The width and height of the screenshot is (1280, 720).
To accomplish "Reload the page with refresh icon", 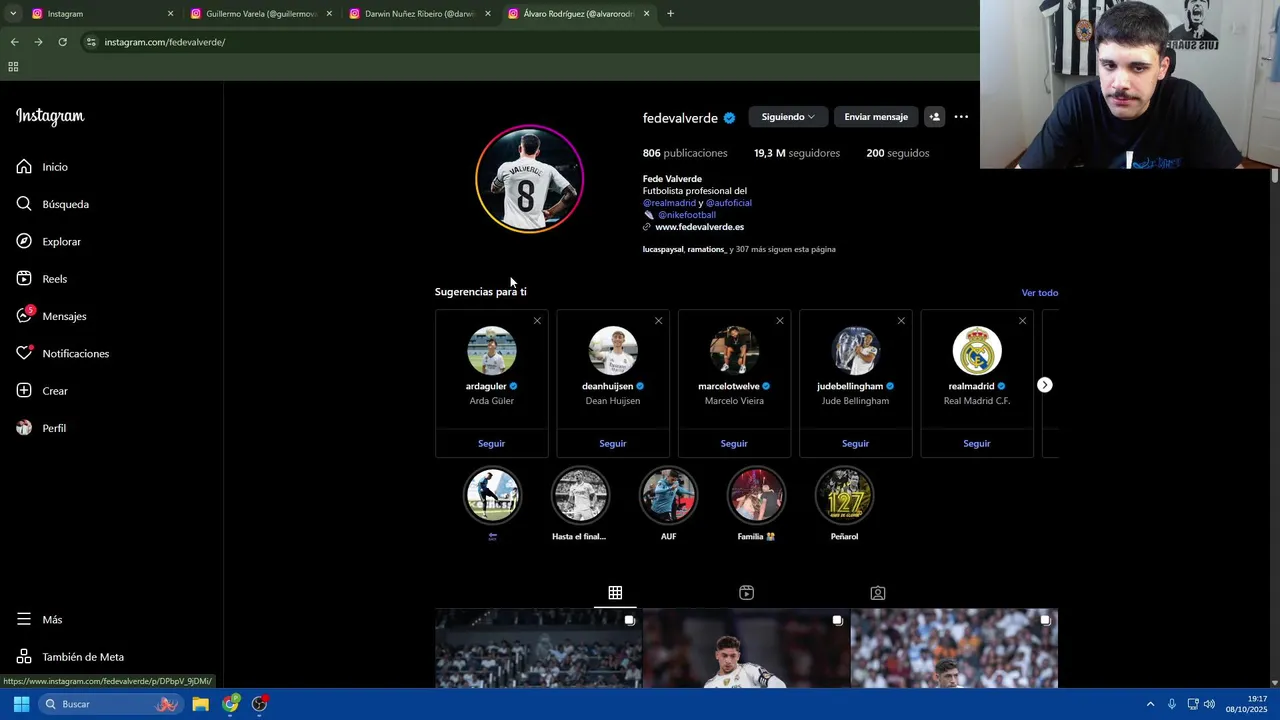I will (62, 42).
